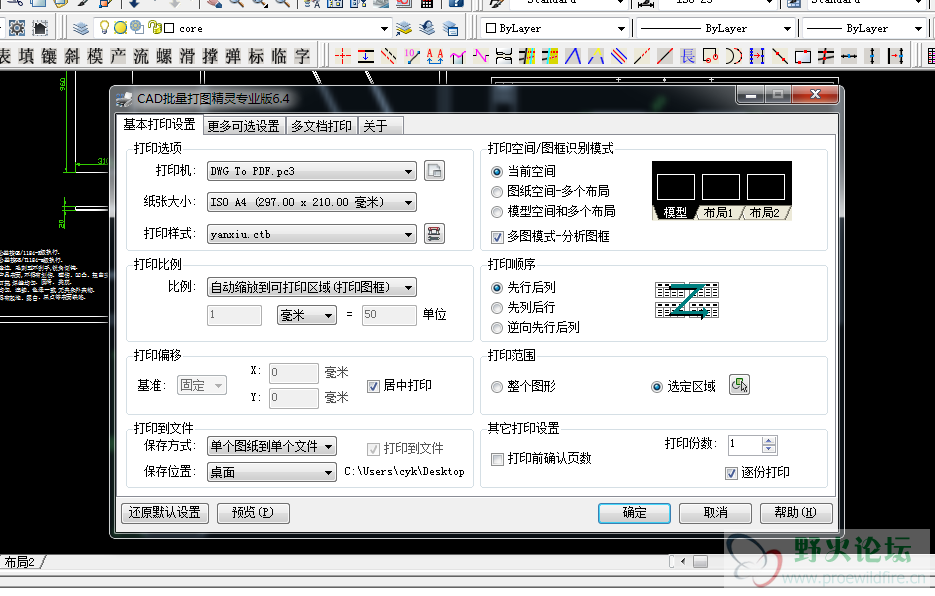Open the 保存方式 dropdown

(271, 446)
